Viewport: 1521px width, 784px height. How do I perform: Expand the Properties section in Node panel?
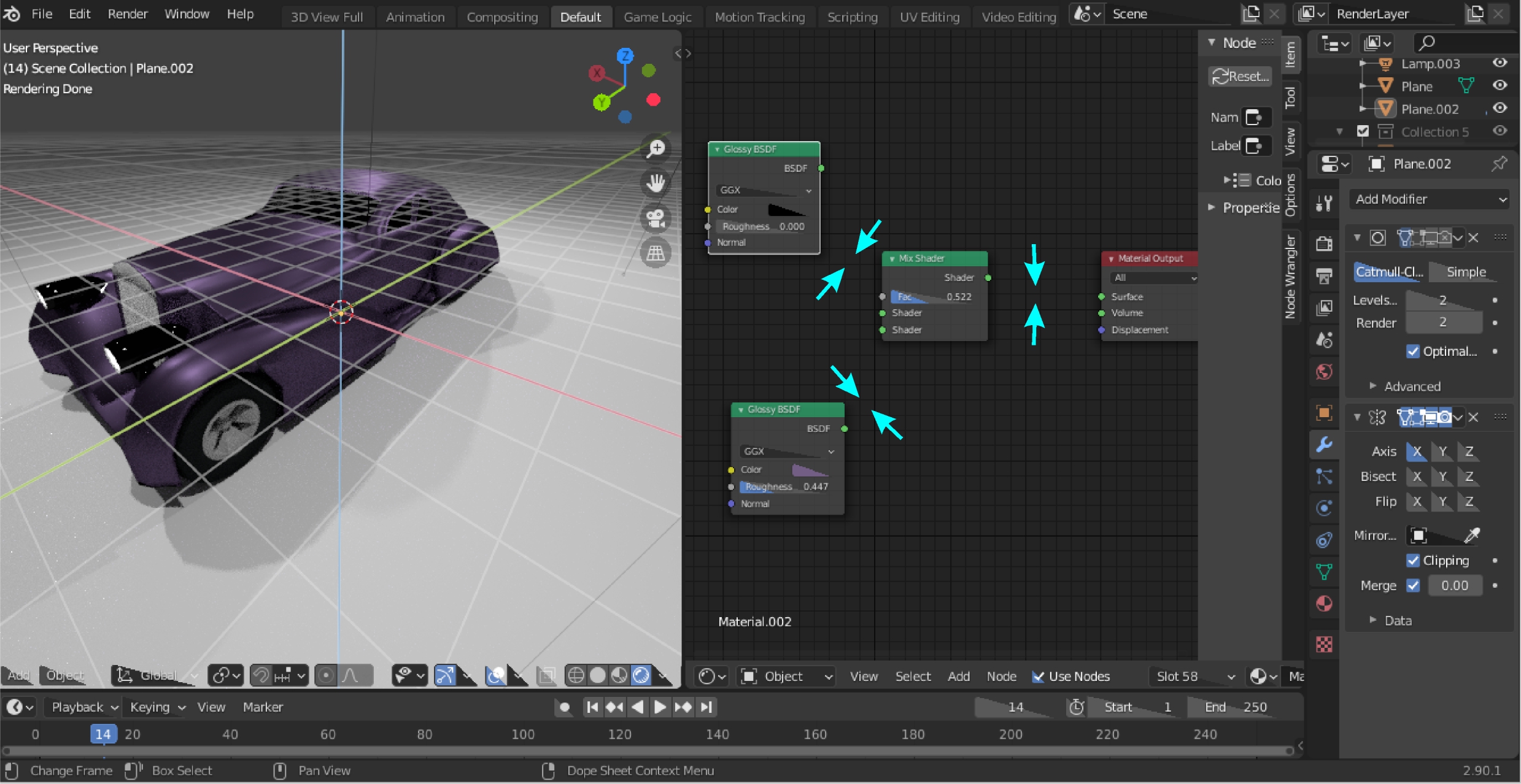(1244, 207)
